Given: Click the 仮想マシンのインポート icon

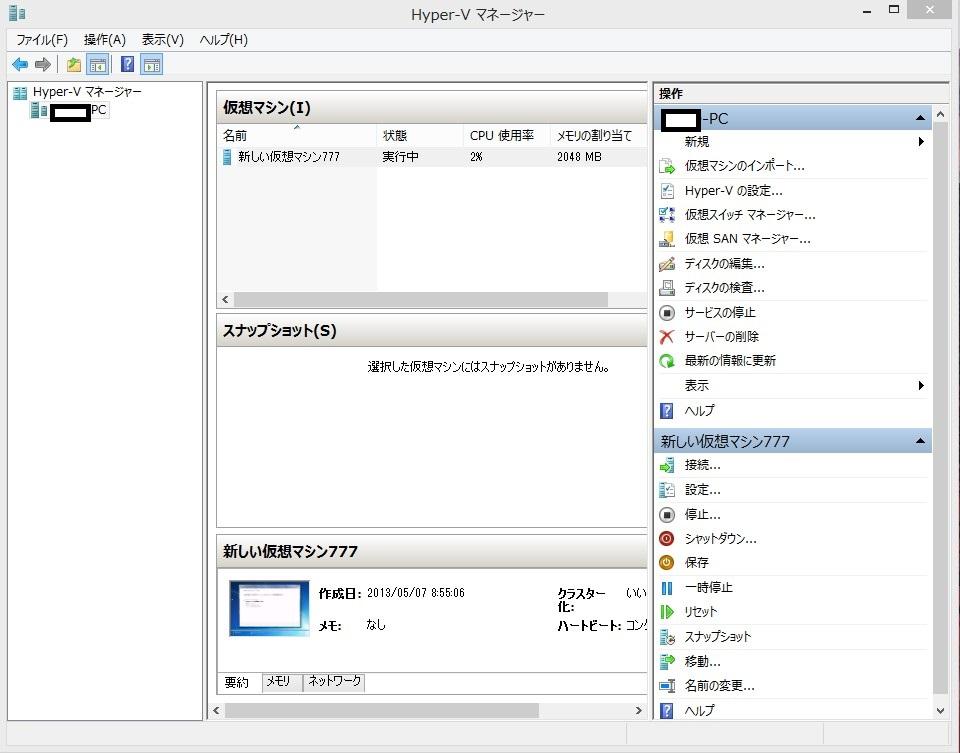Looking at the screenshot, I should click(667, 166).
